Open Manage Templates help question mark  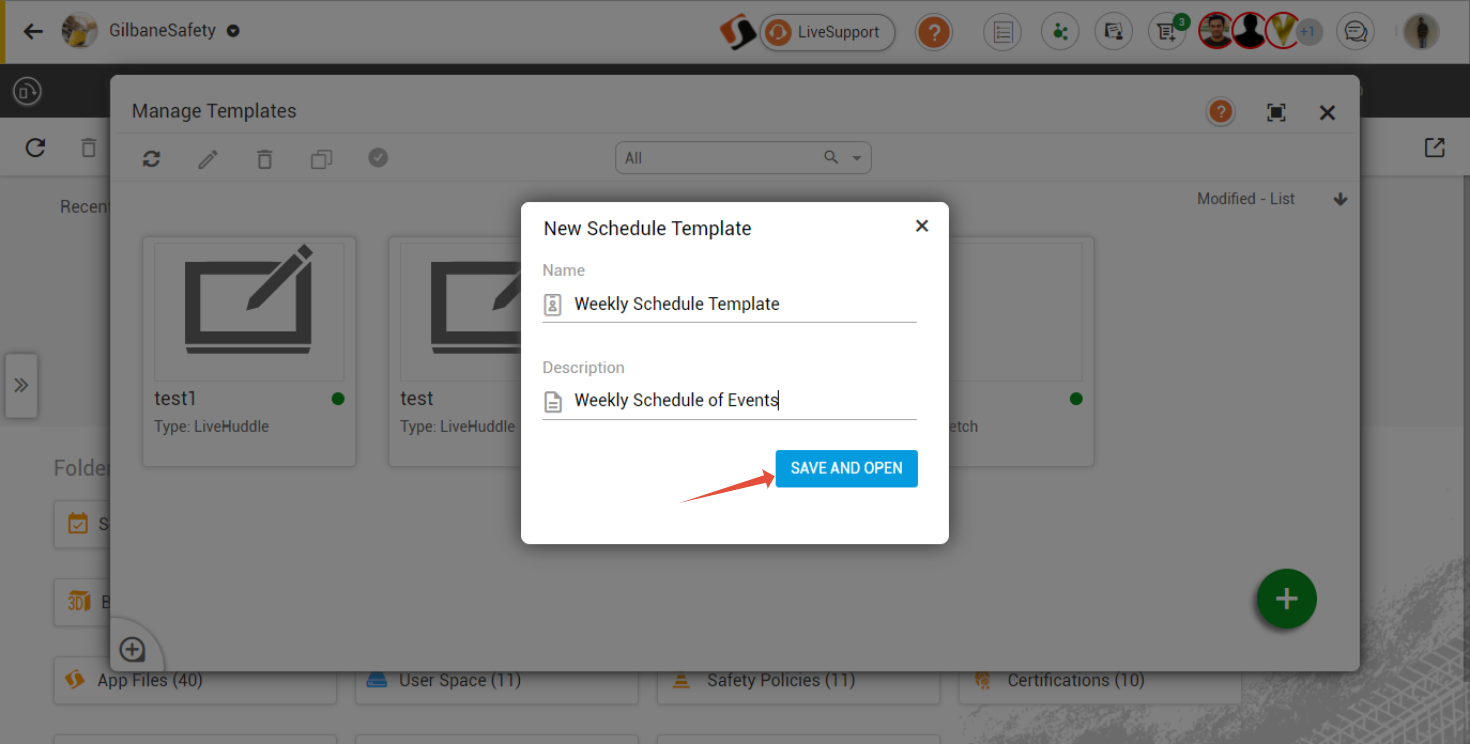(1220, 111)
